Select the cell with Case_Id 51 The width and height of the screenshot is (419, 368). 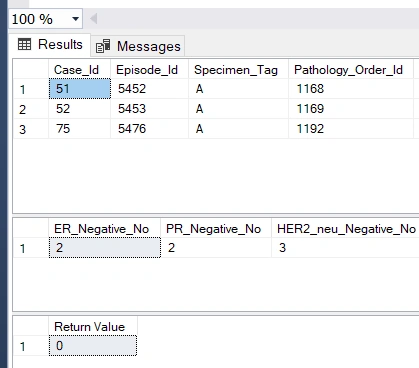coord(80,89)
